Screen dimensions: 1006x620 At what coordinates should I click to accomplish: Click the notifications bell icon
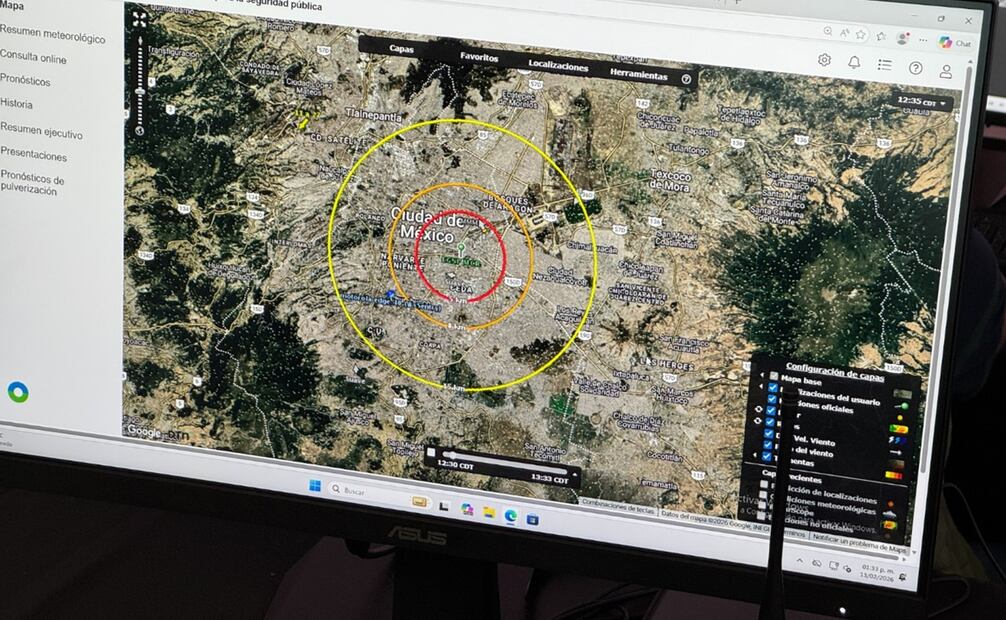tap(854, 62)
